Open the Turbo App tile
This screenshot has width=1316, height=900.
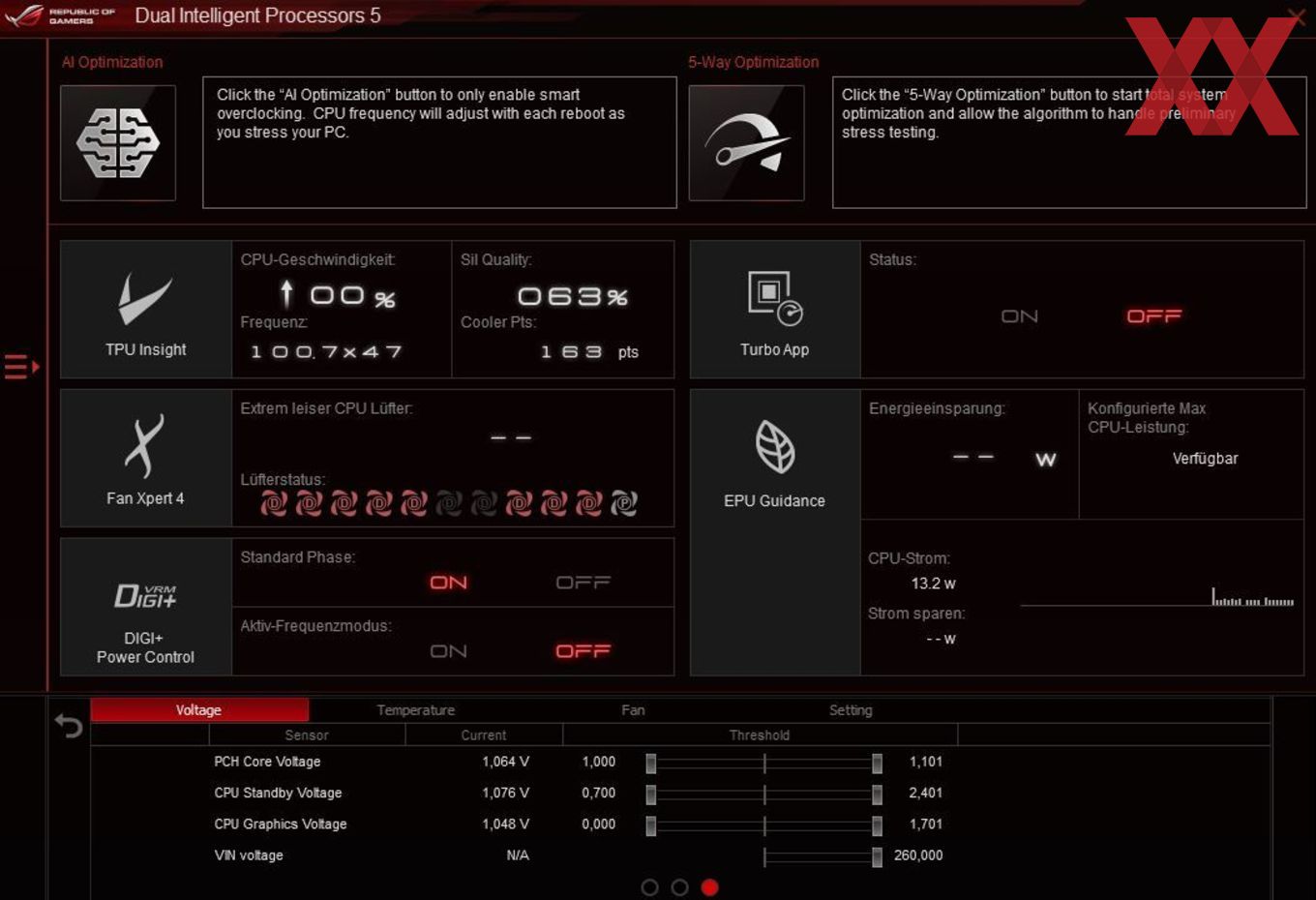775,310
